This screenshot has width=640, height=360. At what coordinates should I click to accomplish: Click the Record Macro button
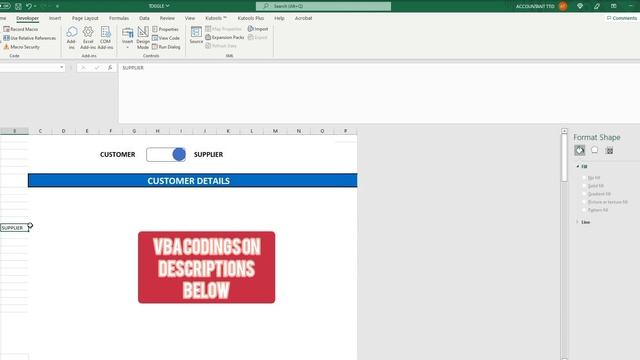(x=21, y=29)
